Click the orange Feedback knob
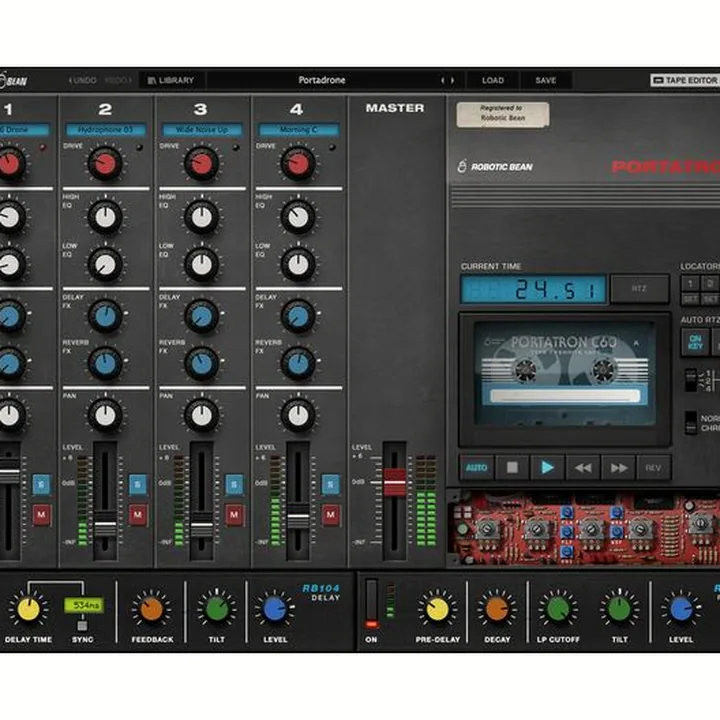The image size is (720, 720). click(x=152, y=609)
